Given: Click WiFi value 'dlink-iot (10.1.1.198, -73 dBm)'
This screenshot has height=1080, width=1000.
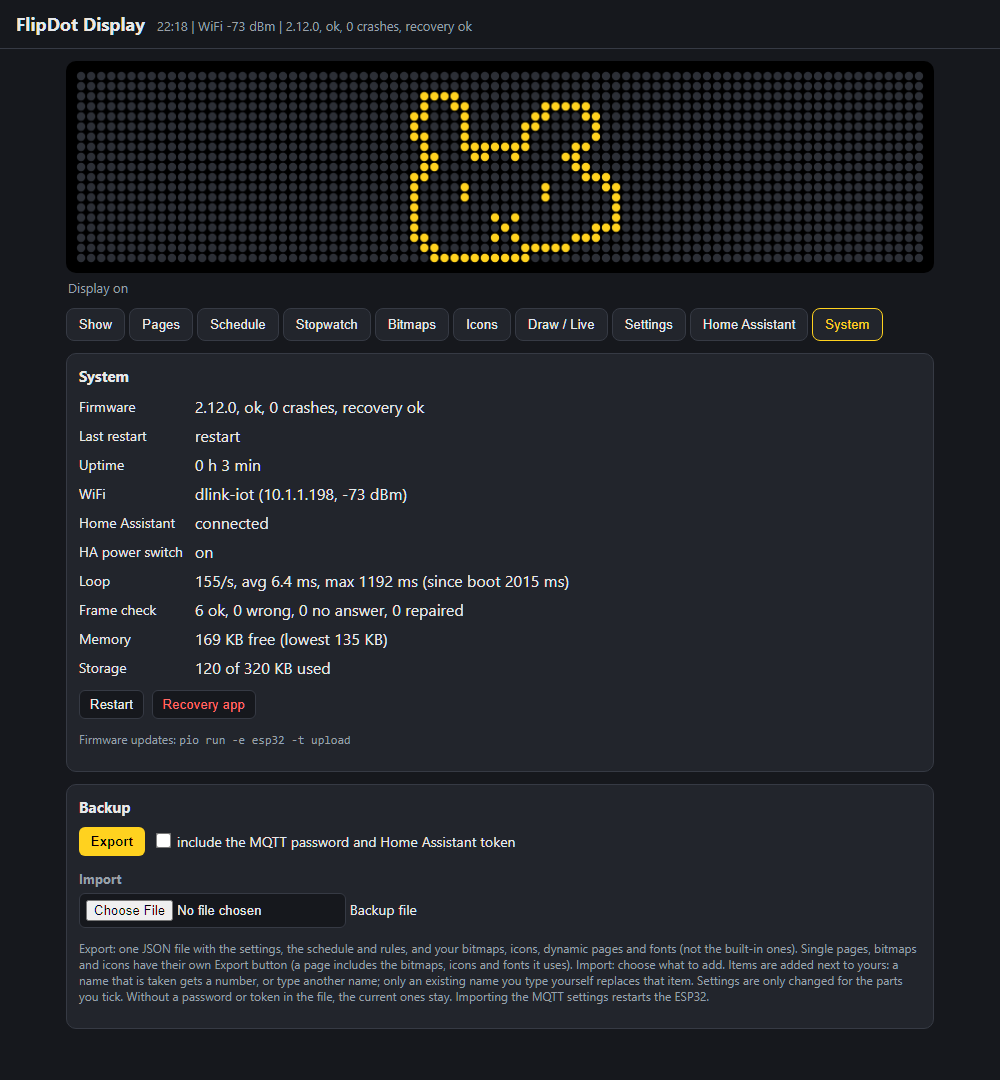Looking at the screenshot, I should 301,495.
